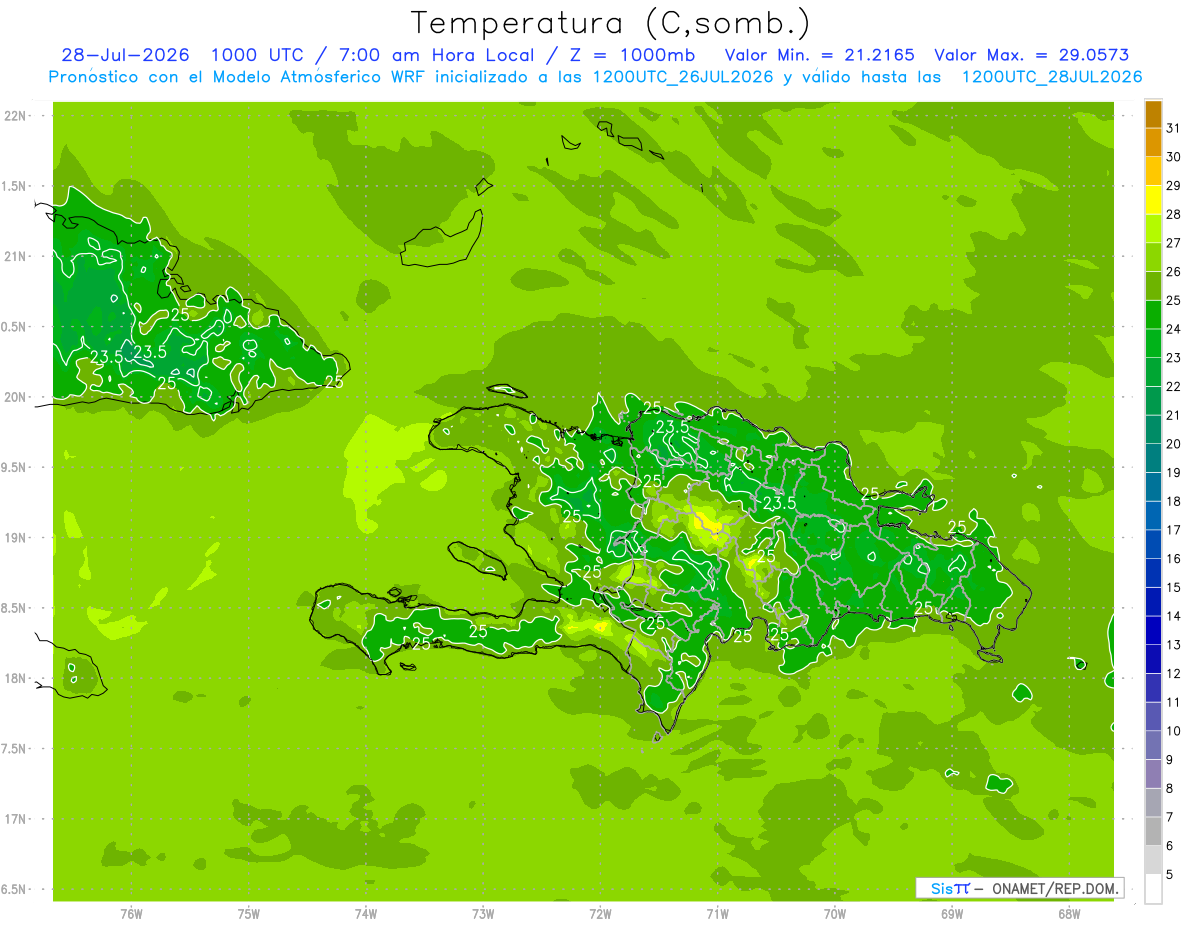The height and width of the screenshot is (927, 1200).
Task: Click the "21N" latitude axis label
Action: pos(15,256)
